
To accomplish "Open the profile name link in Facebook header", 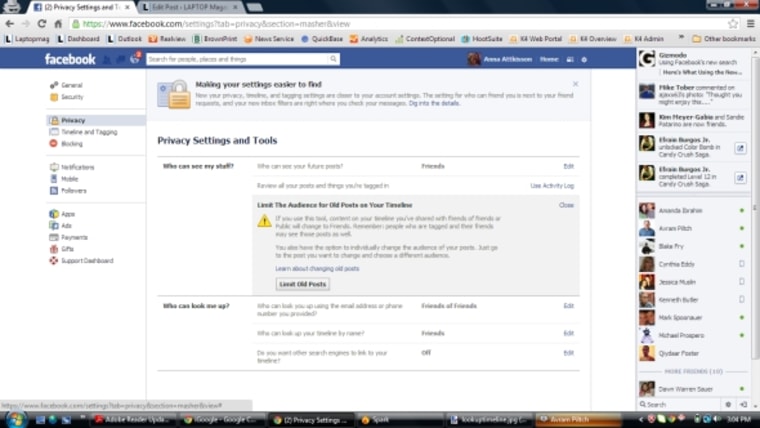I will coord(507,59).
